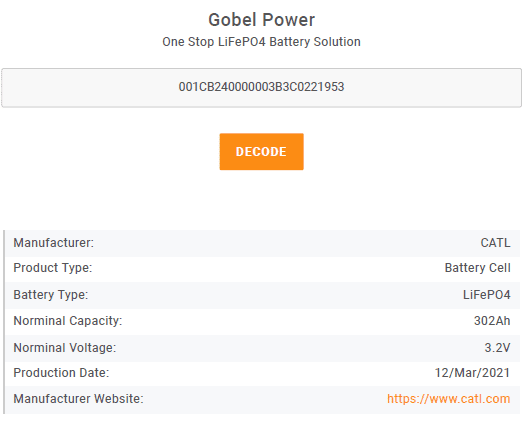Screen dimensions: 524x434
Task: Select the 12/Mar/2021 production date value
Action: (x=472, y=373)
